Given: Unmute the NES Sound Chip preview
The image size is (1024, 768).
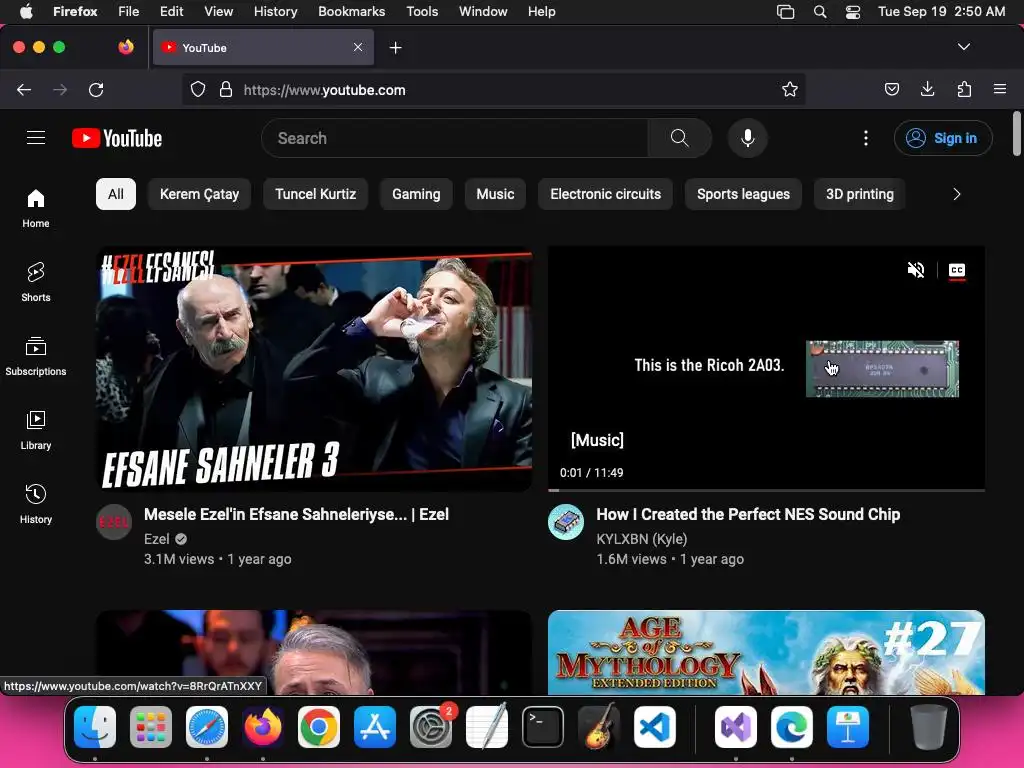Looking at the screenshot, I should coord(916,270).
